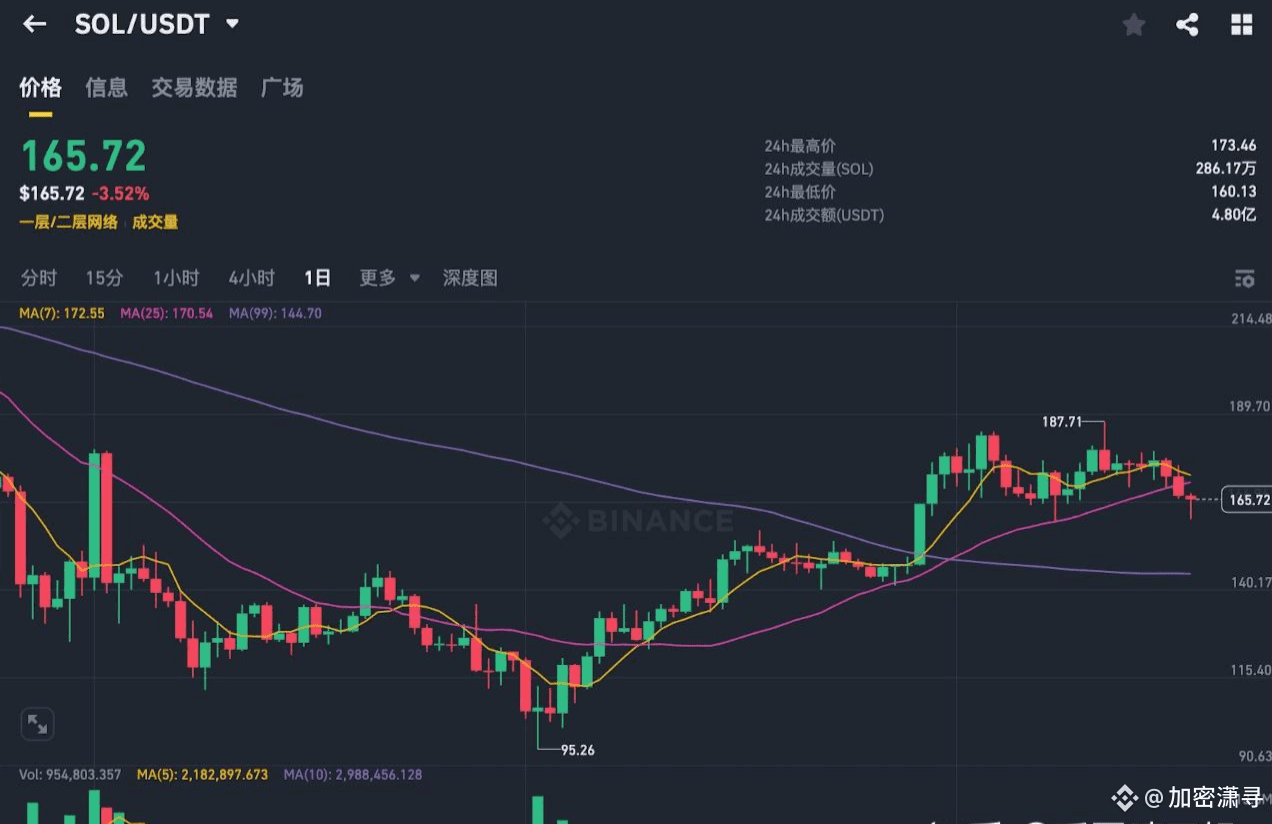Viewport: 1272px width, 824px height.
Task: Open the 信息 tab
Action: pos(106,88)
